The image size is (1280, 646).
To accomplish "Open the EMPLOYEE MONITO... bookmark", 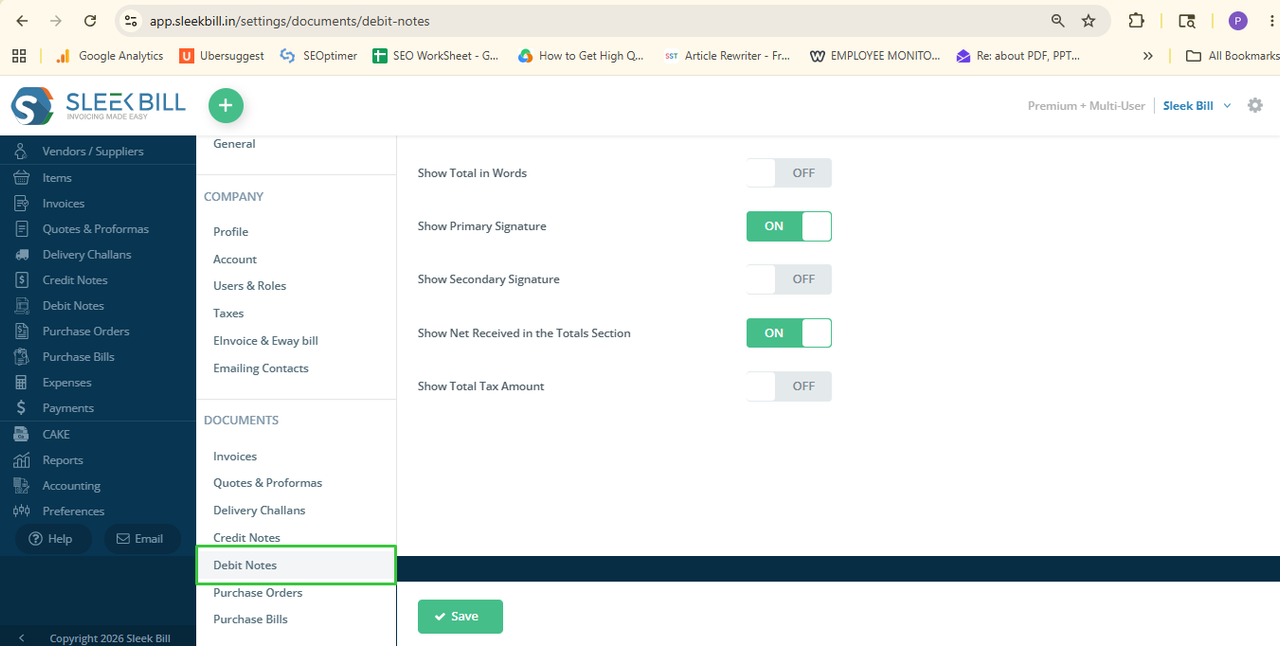I will coord(876,56).
